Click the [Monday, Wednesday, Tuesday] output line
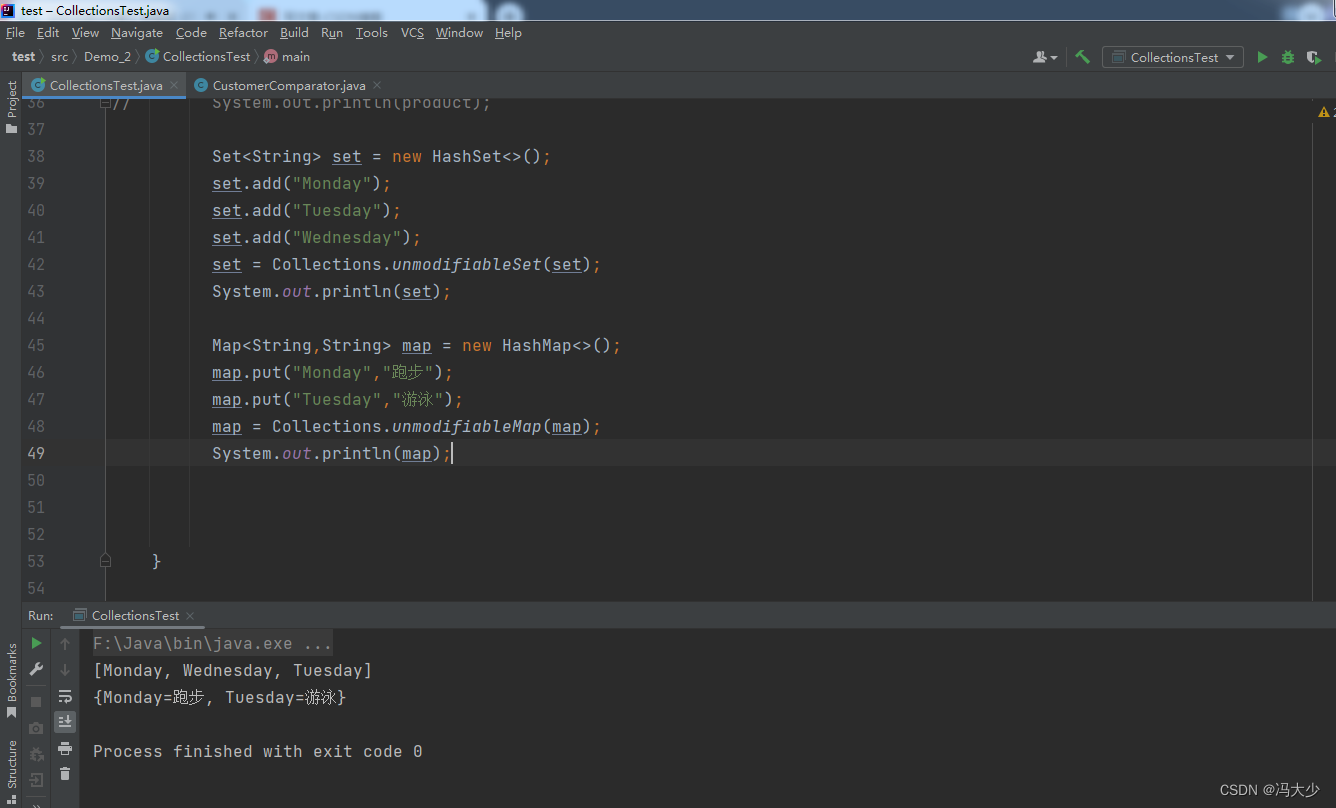 [x=232, y=670]
